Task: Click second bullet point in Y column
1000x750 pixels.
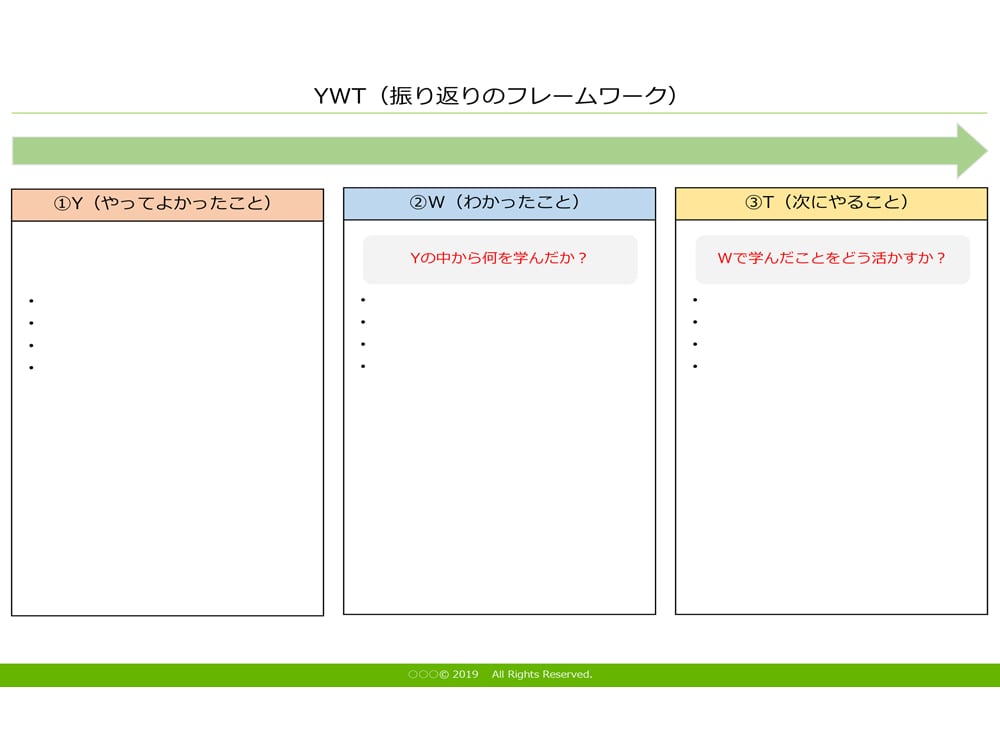Action: (x=32, y=323)
